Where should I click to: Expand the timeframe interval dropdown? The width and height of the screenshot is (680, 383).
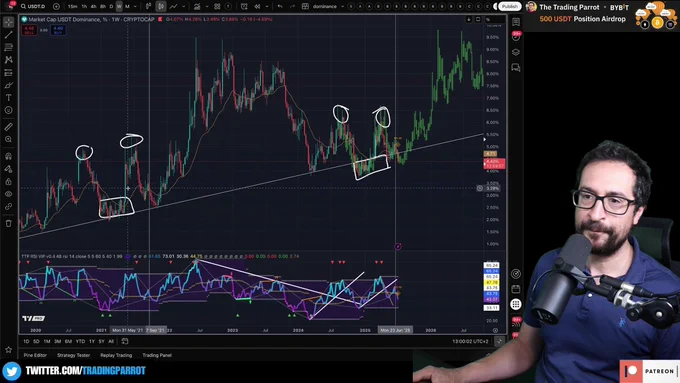[135, 7]
